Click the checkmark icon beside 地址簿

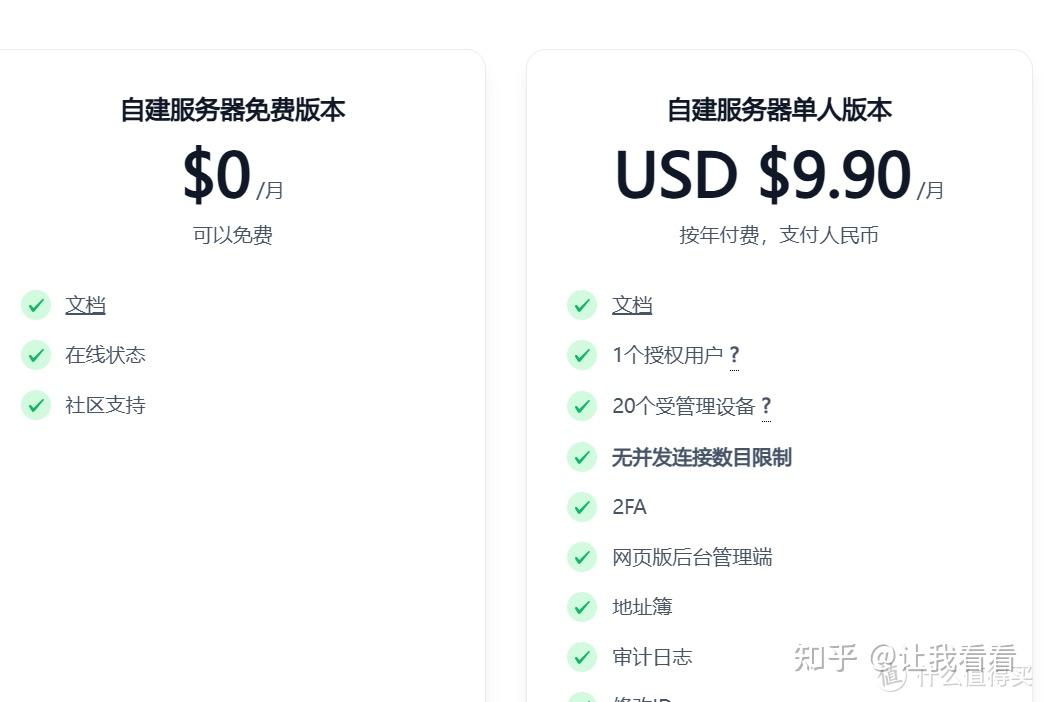tap(582, 607)
